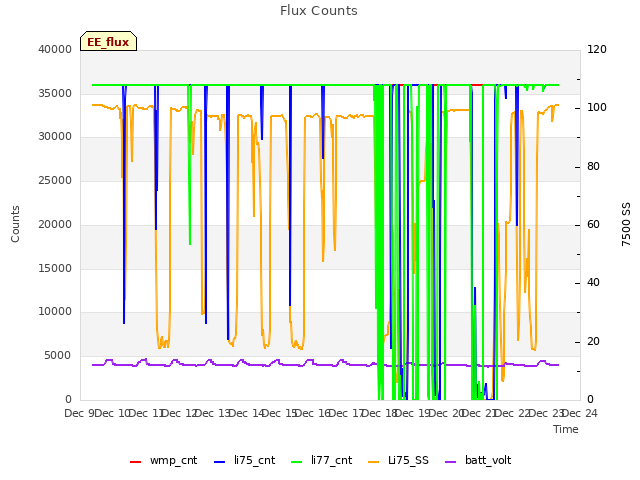
Task: Click the Dec 9 date tick label
Action: 79,413
